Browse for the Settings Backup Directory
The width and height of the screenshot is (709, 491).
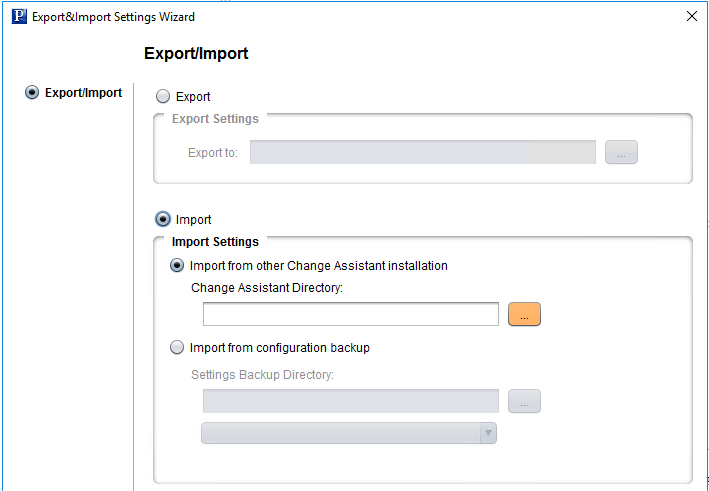(525, 401)
